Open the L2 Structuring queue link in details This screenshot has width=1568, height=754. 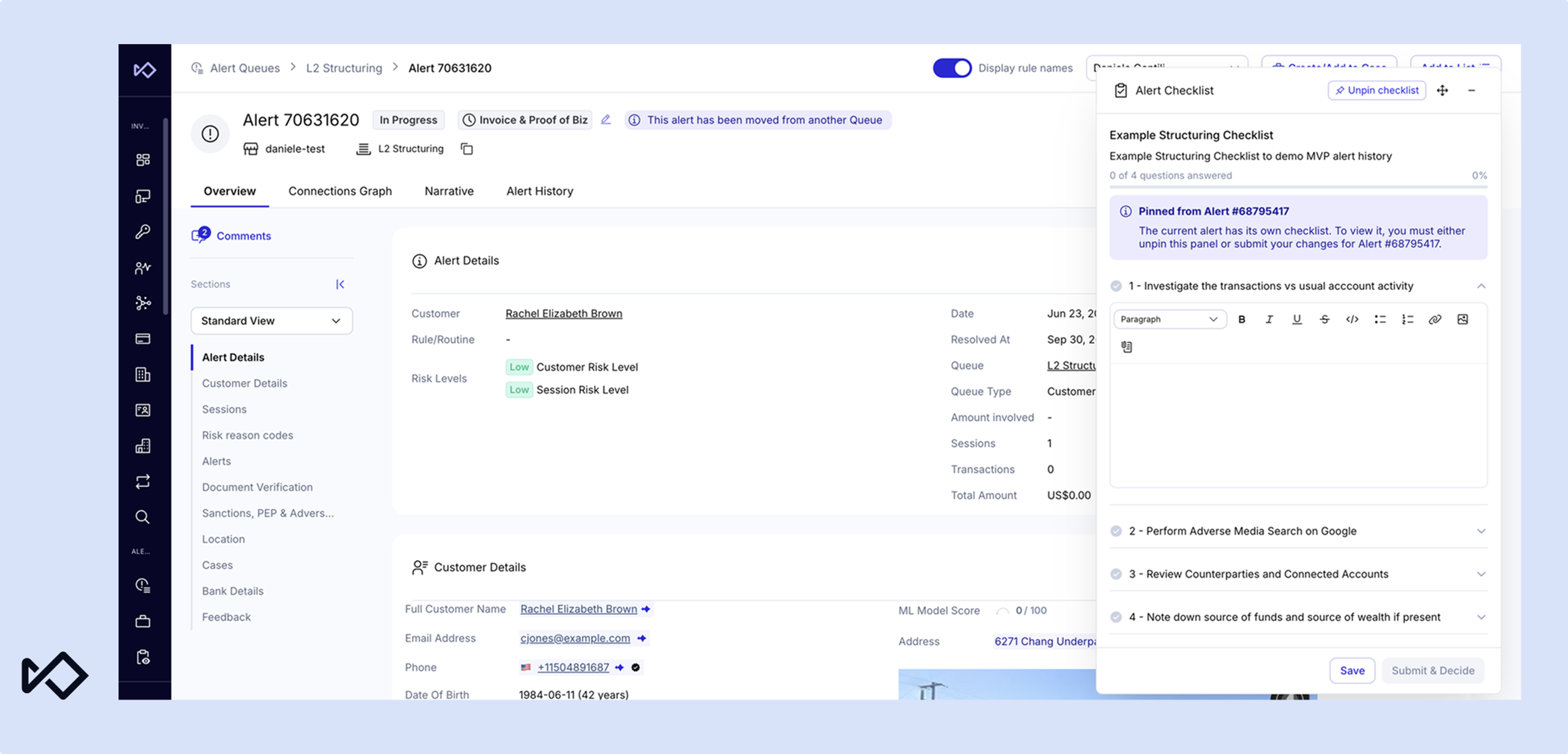[1071, 365]
